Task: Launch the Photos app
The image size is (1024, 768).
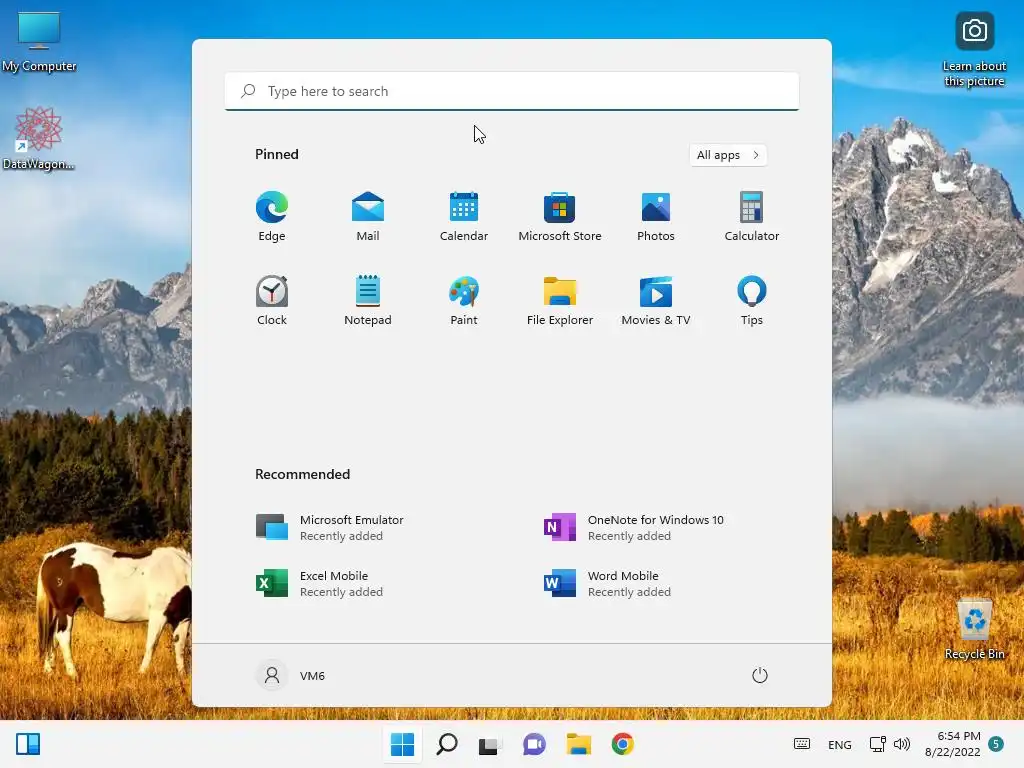Action: point(656,216)
